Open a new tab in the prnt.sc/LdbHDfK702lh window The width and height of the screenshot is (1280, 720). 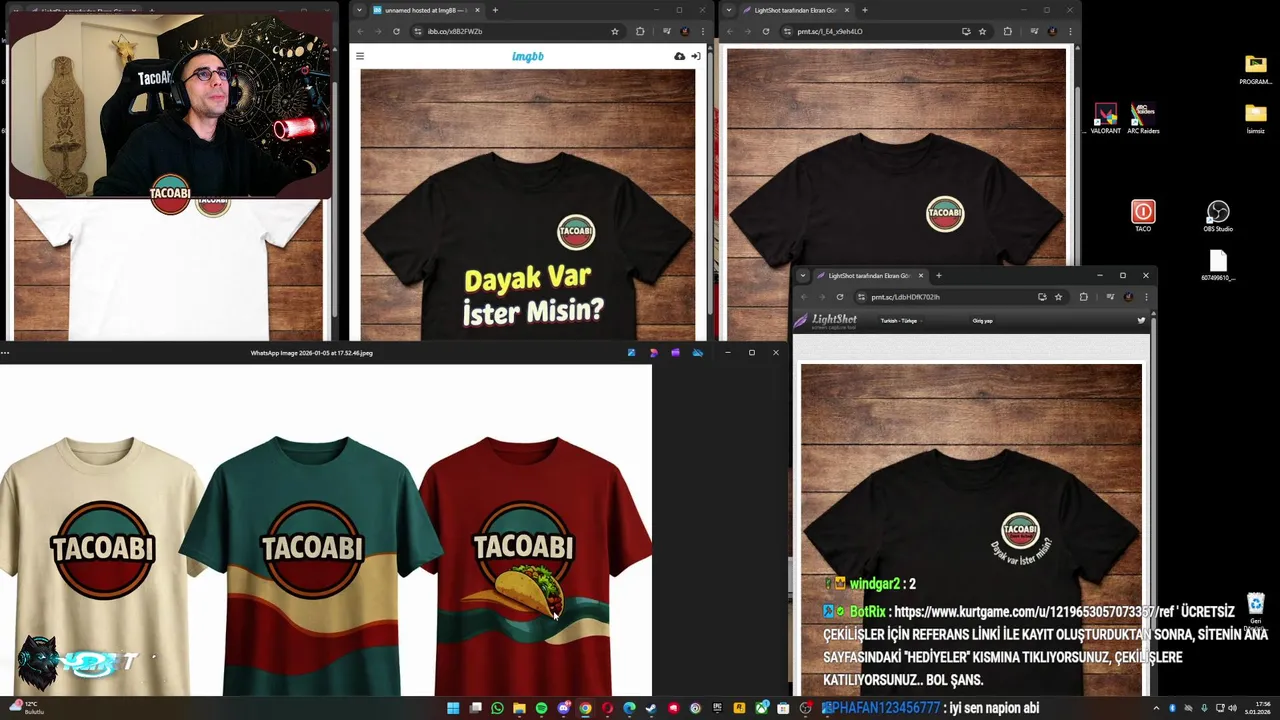939,275
